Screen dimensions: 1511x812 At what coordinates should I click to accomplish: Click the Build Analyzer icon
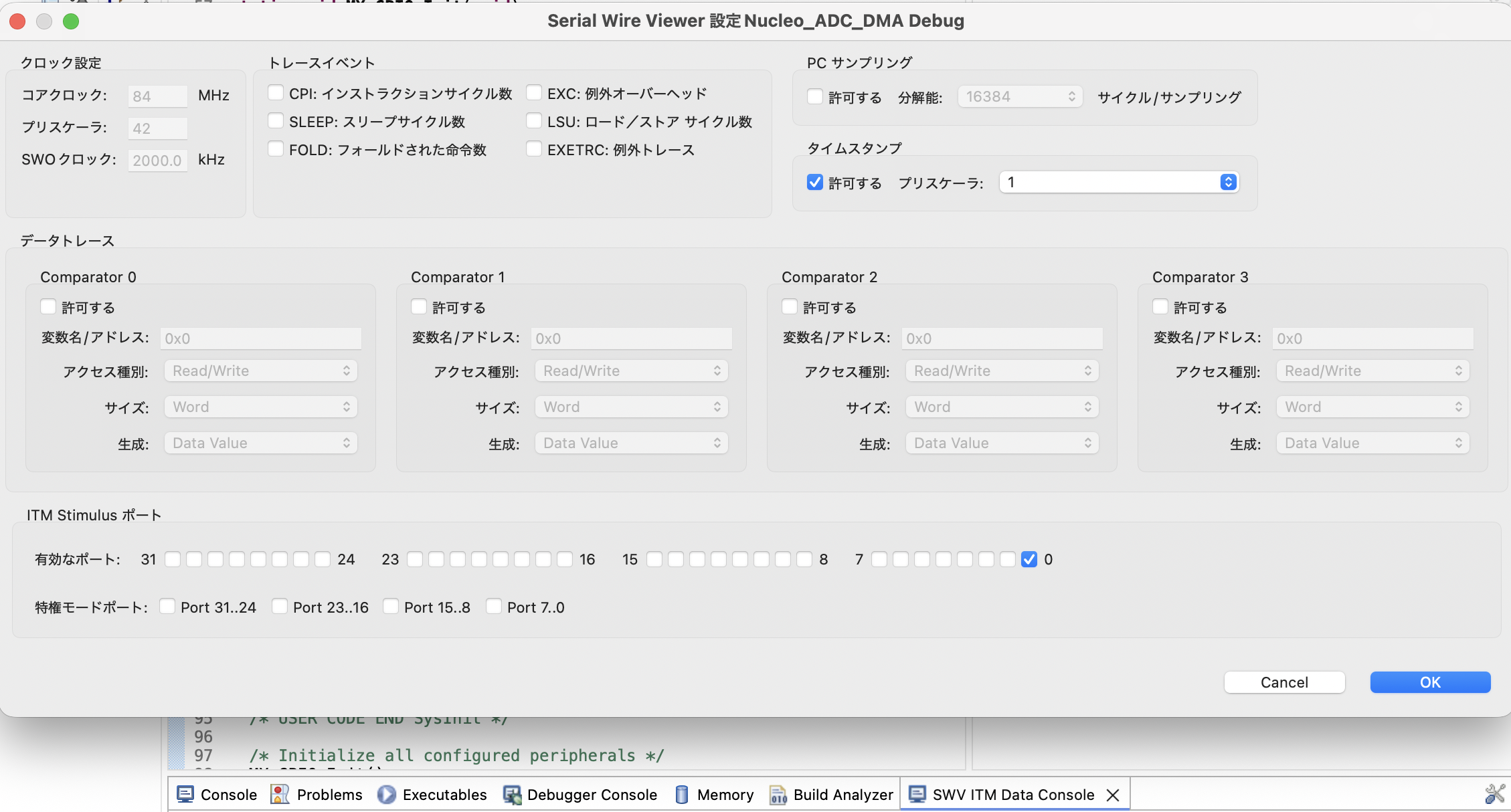[x=778, y=794]
